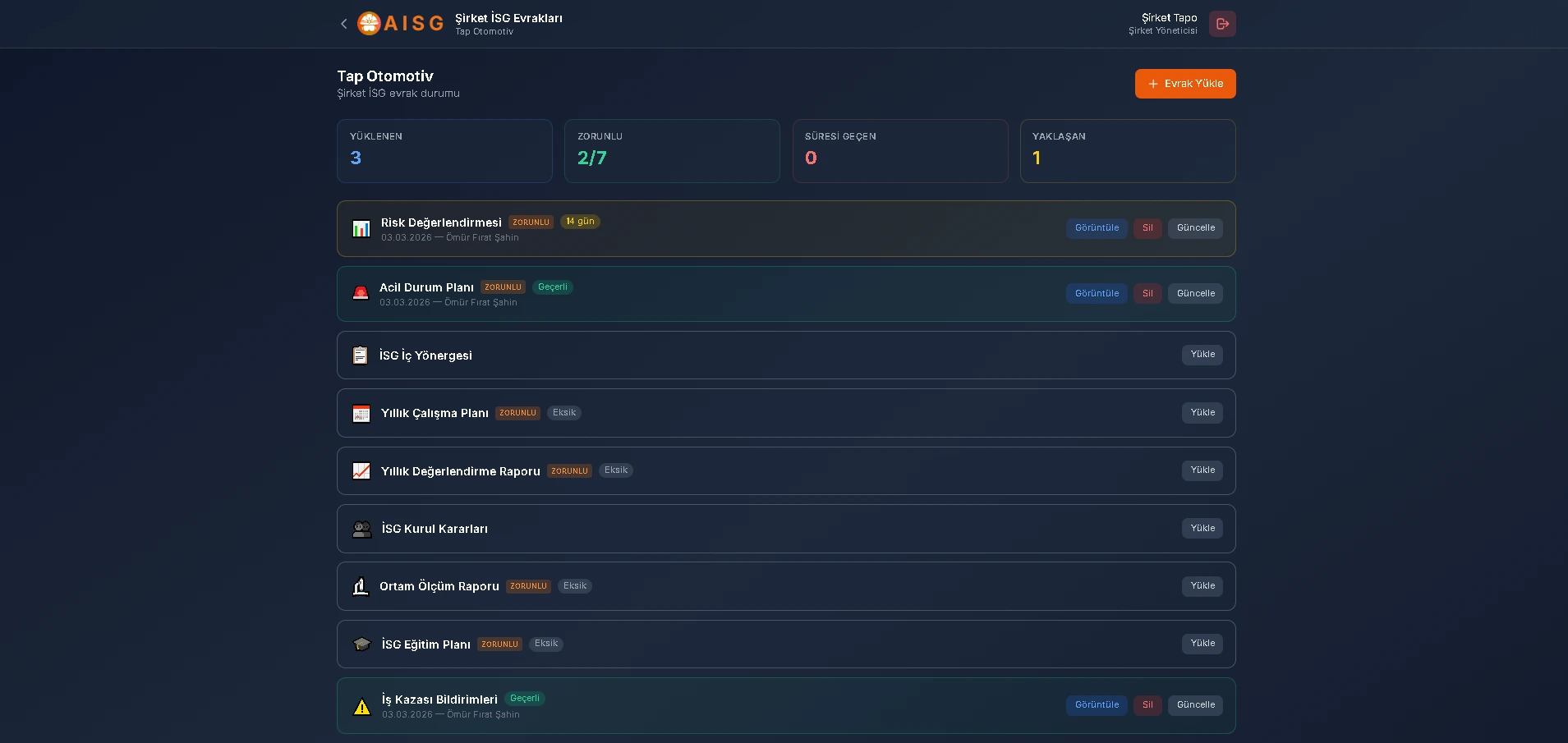Click the AISG logo icon
This screenshot has width=1568, height=743.
click(x=369, y=24)
